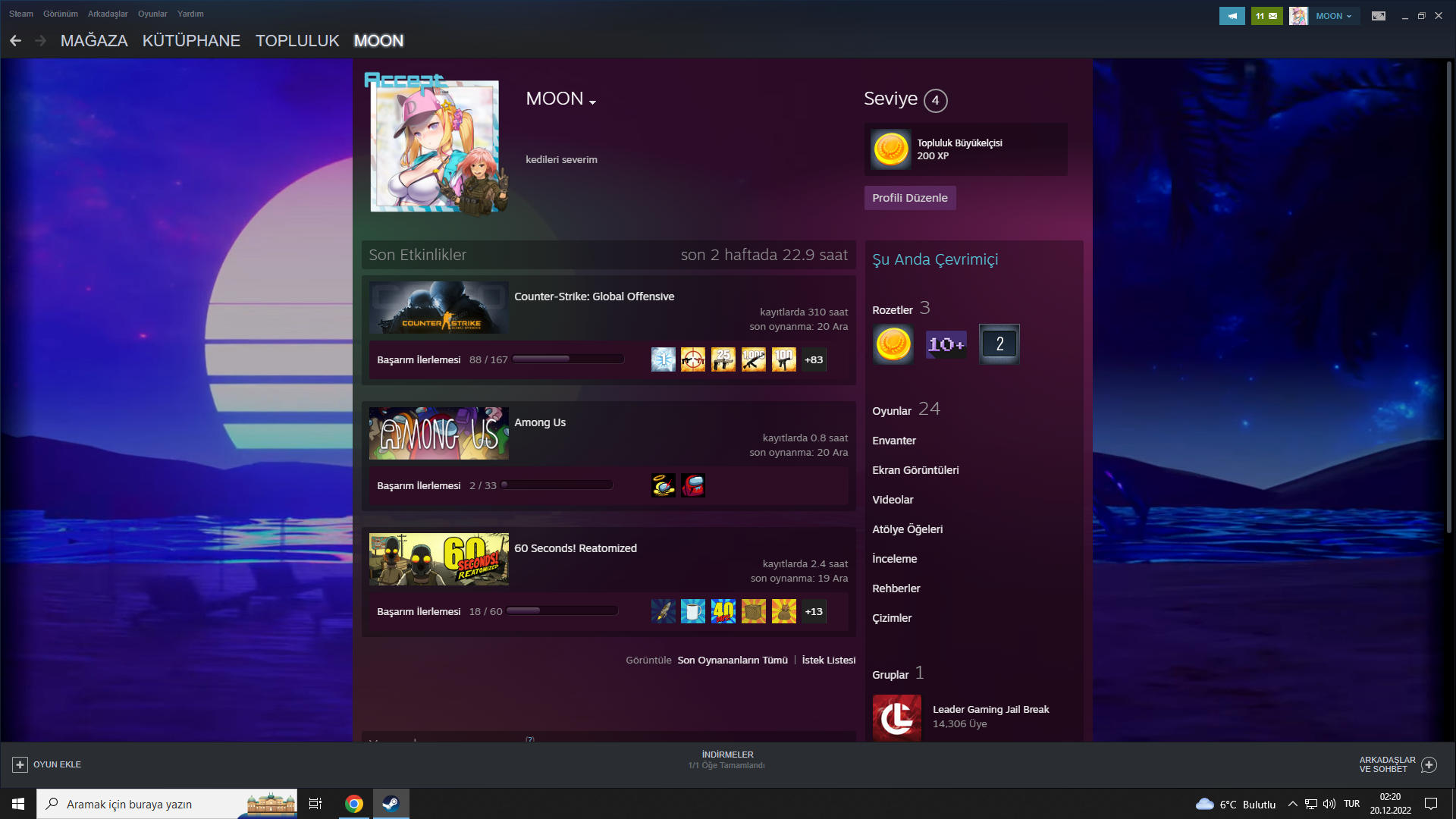This screenshot has height=819, width=1456.
Task: Click the Profili Düzenle button
Action: tap(910, 198)
